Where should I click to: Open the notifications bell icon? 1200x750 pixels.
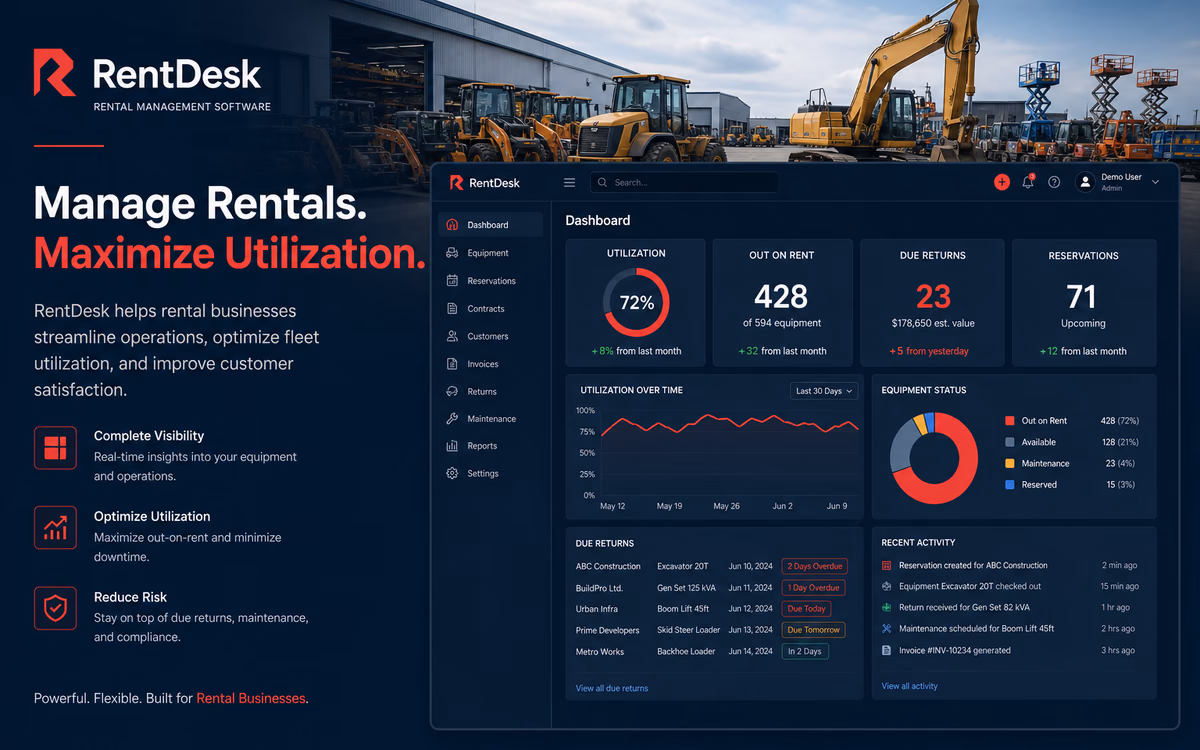pyautogui.click(x=1028, y=182)
